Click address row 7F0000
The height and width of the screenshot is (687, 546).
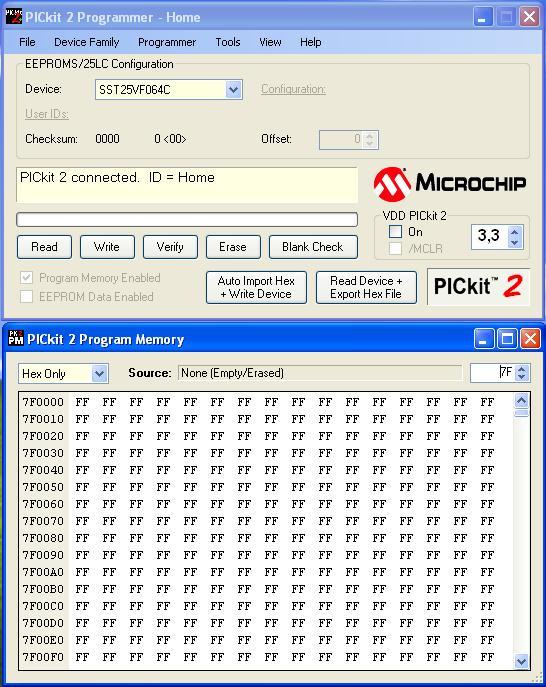[x=43, y=402]
